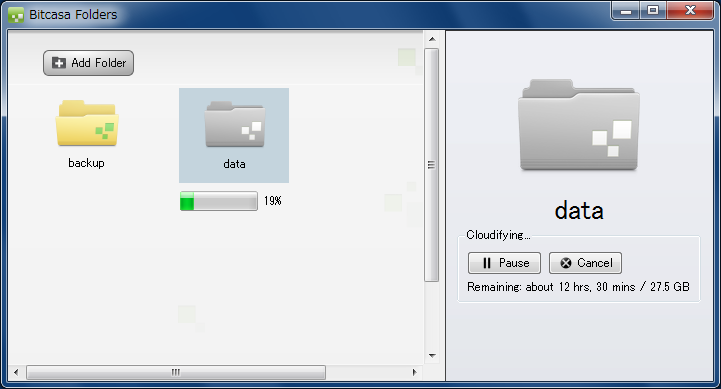Image resolution: width=721 pixels, height=389 pixels.
Task: Click the Cloudifying... status label
Action: tap(498, 235)
